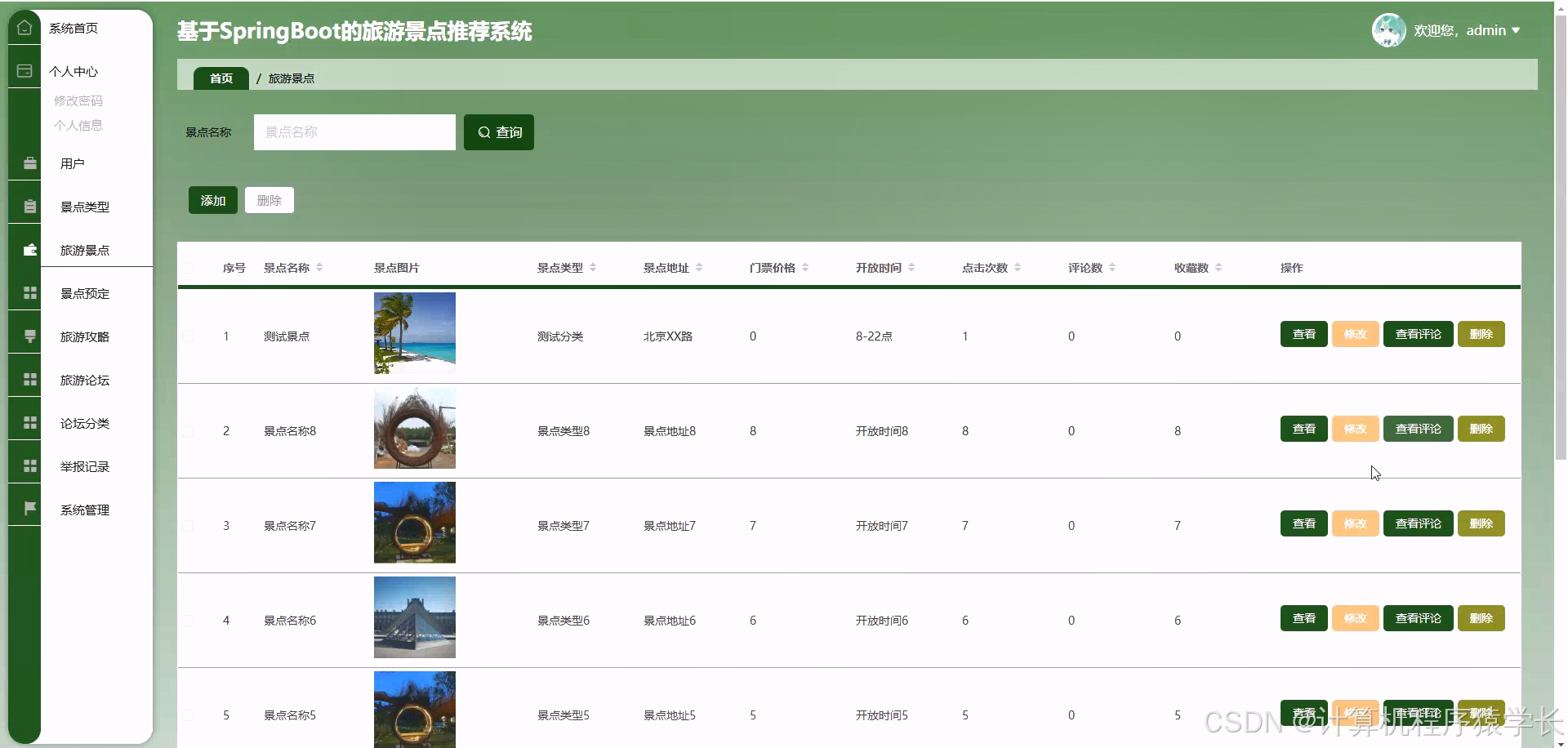The width and height of the screenshot is (1568, 748).
Task: Click the magnifier icon inside 查询 button
Action: click(483, 131)
